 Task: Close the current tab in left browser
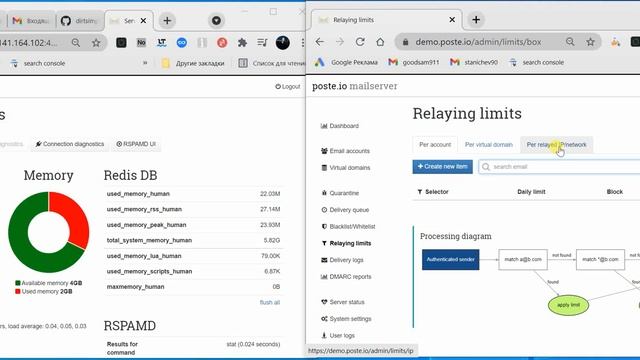pyautogui.click(x=143, y=20)
